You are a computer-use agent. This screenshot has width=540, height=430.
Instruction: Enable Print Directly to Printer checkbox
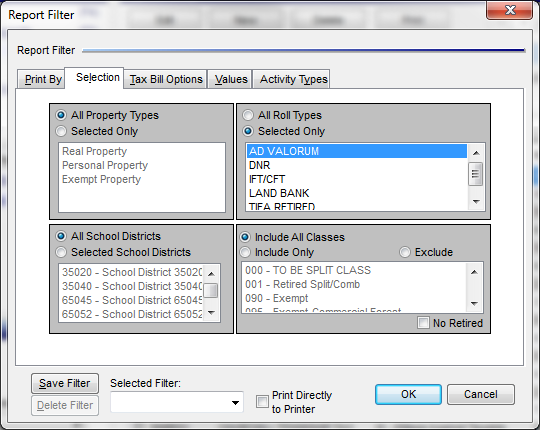click(262, 401)
